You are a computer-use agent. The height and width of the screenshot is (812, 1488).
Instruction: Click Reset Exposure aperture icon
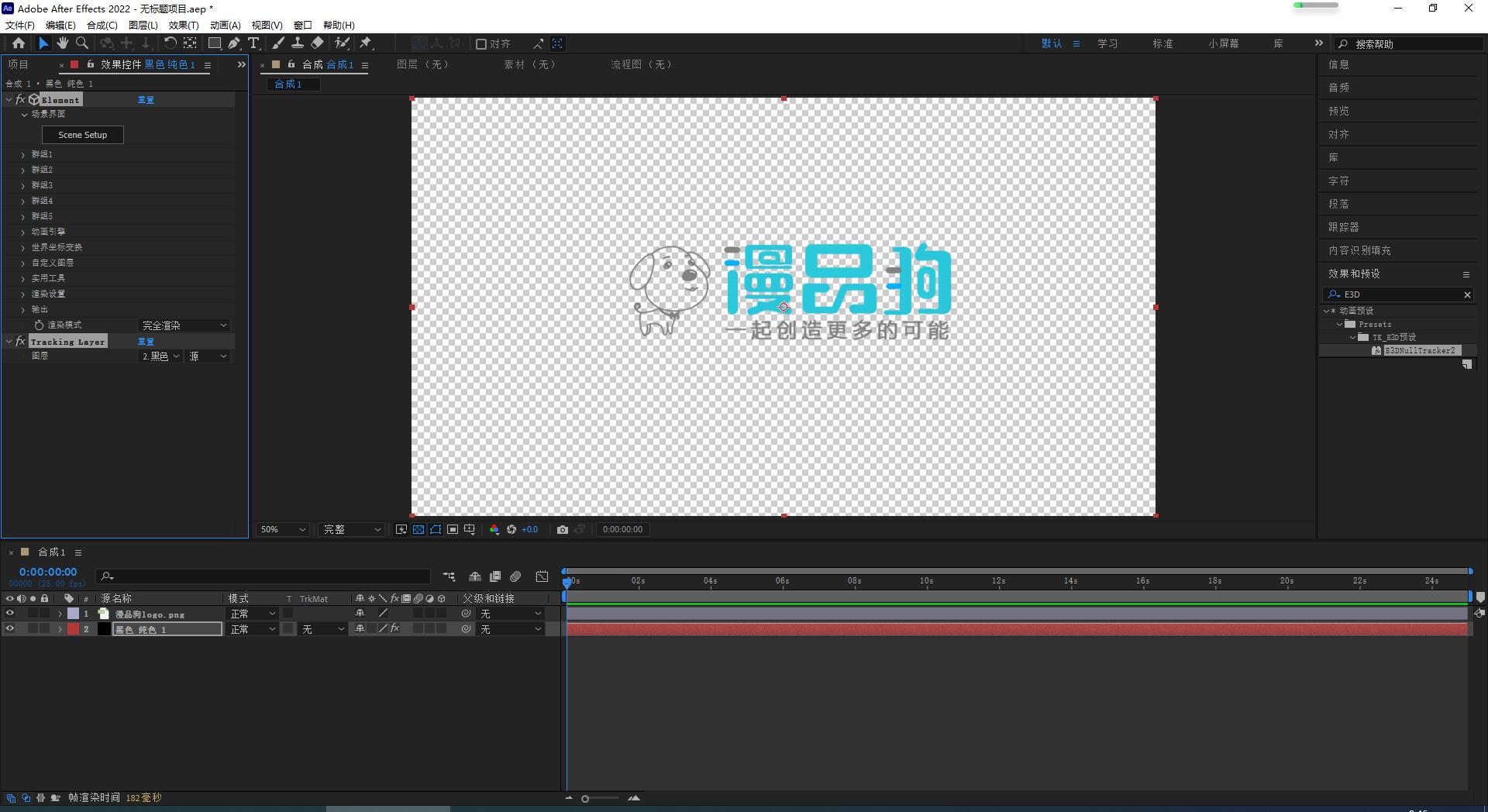tap(511, 530)
